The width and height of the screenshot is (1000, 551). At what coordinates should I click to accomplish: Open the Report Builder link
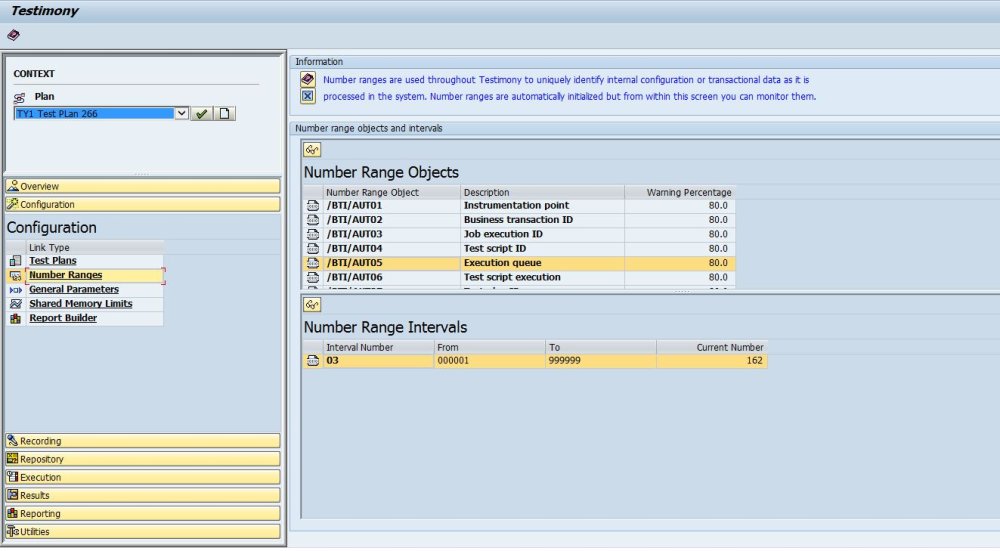pyautogui.click(x=63, y=318)
